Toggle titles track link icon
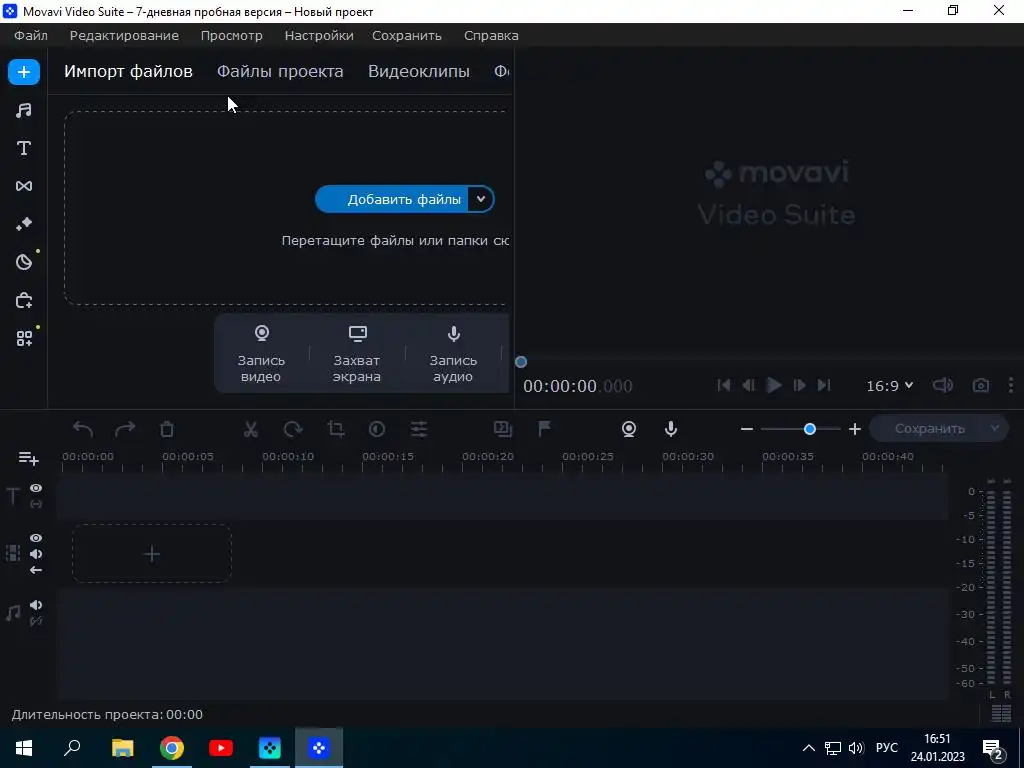Viewport: 1024px width, 768px height. pos(36,504)
